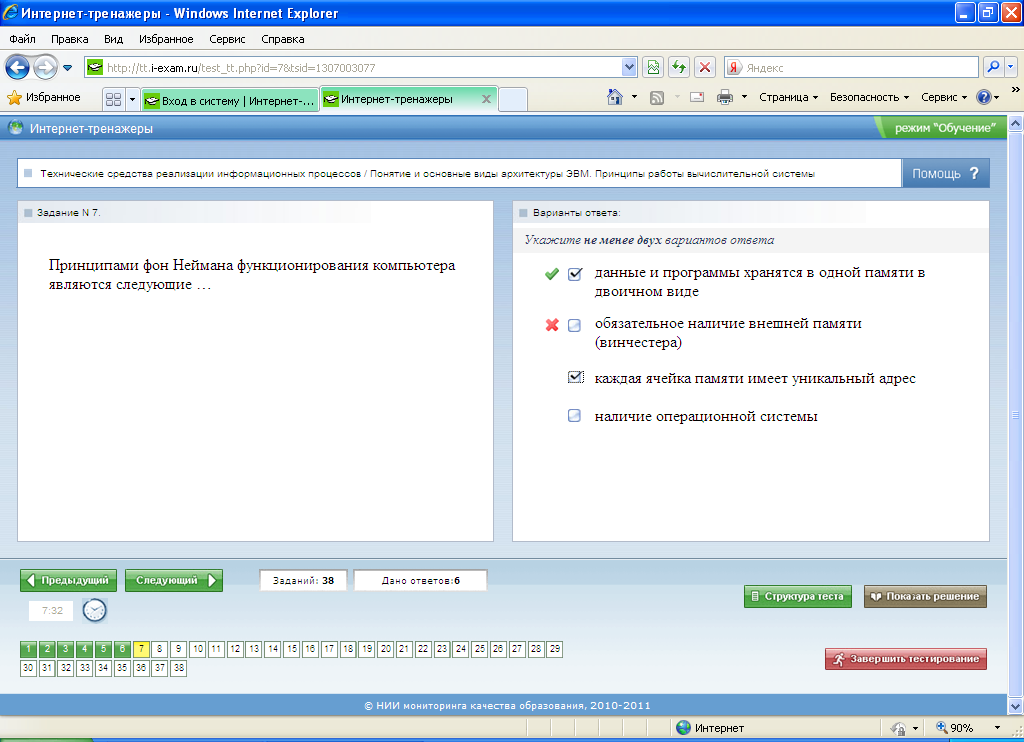Open the Файл menu

point(22,39)
